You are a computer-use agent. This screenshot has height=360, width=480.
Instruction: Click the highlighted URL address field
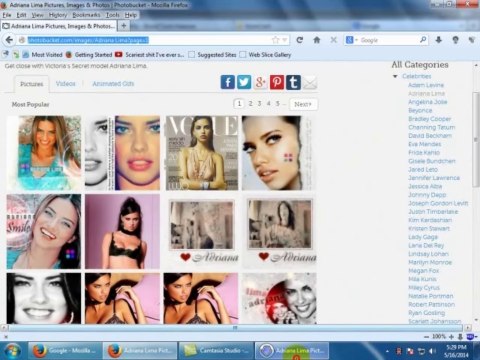(88, 40)
